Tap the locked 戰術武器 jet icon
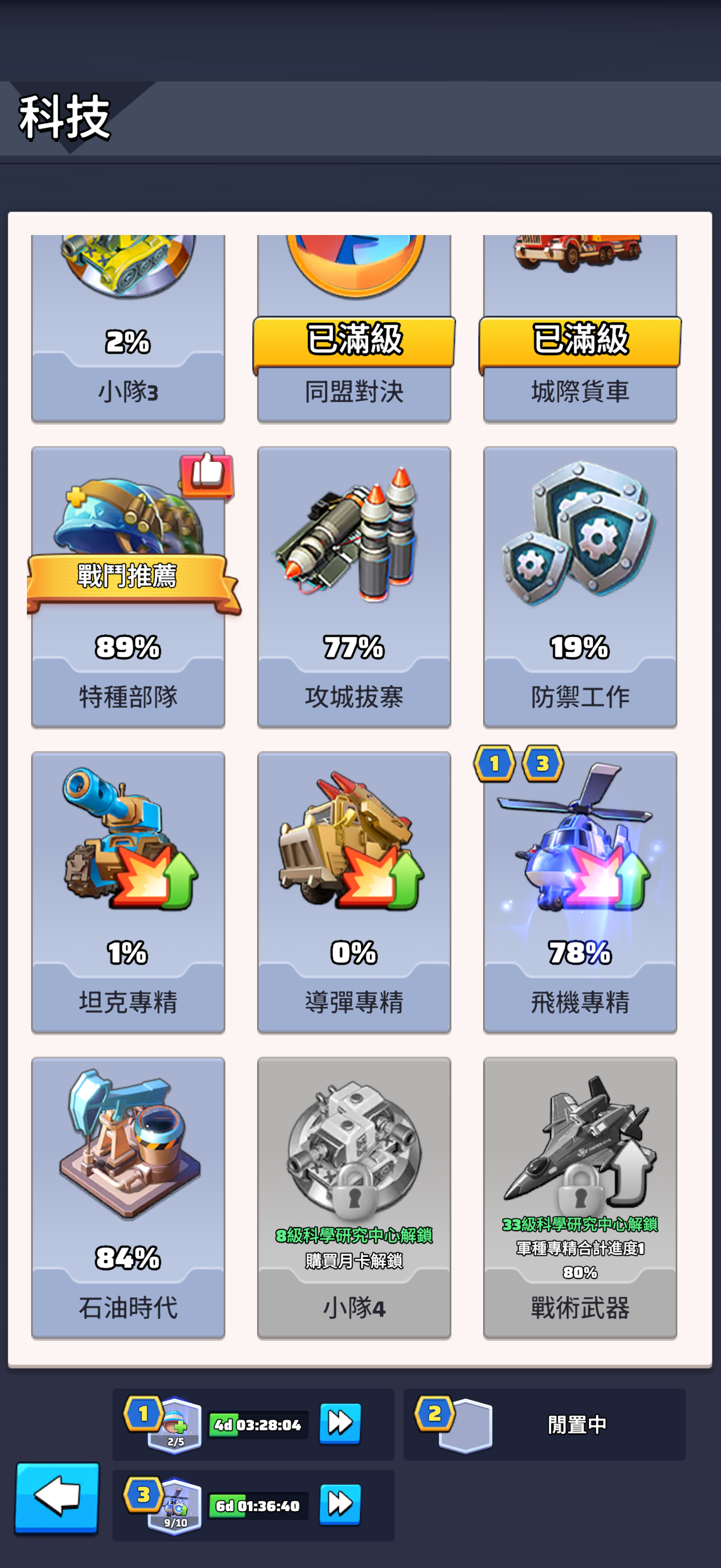721x1568 pixels. [x=580, y=1198]
